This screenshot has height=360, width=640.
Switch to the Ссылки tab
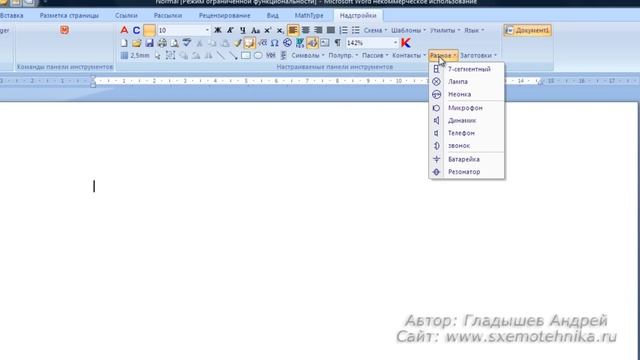pyautogui.click(x=126, y=16)
